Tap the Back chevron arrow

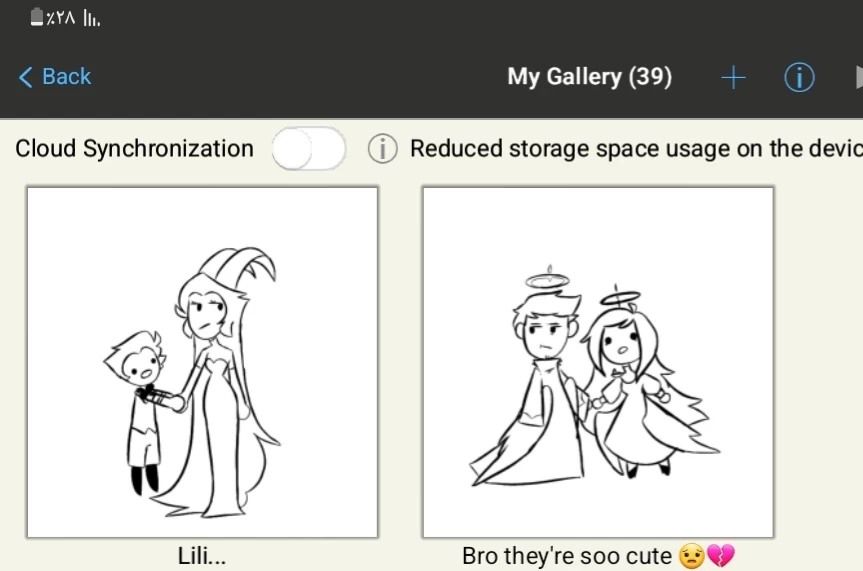pyautogui.click(x=26, y=77)
